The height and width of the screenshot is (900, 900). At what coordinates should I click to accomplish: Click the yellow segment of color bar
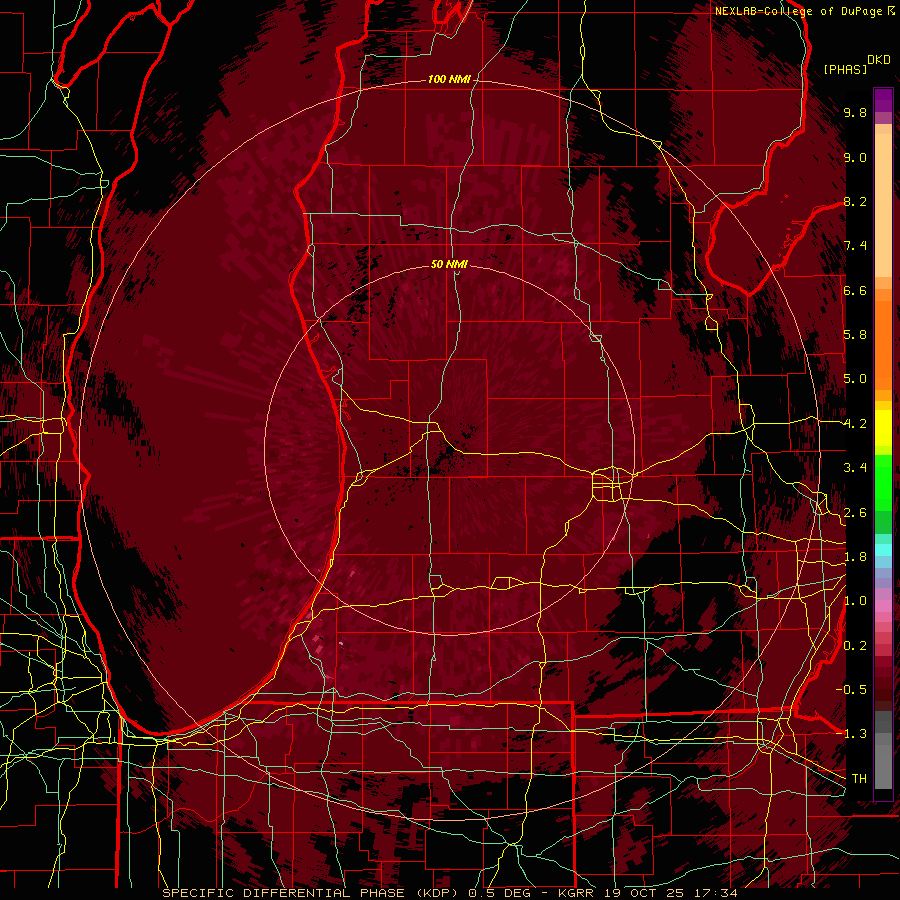883,428
